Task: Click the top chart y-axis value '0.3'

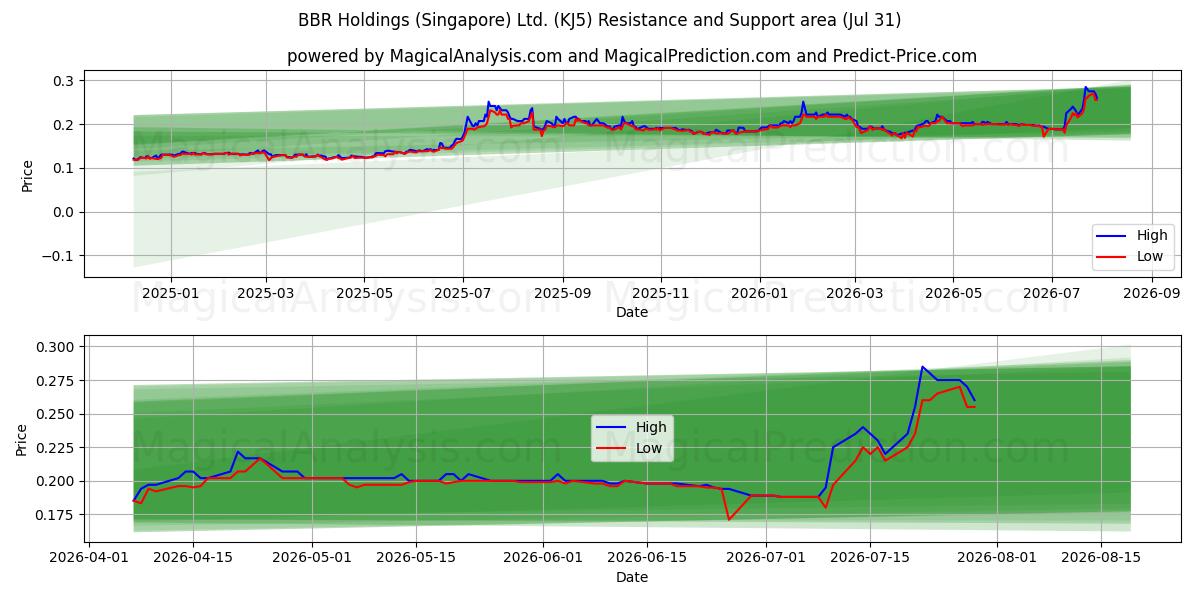Action: pos(65,81)
